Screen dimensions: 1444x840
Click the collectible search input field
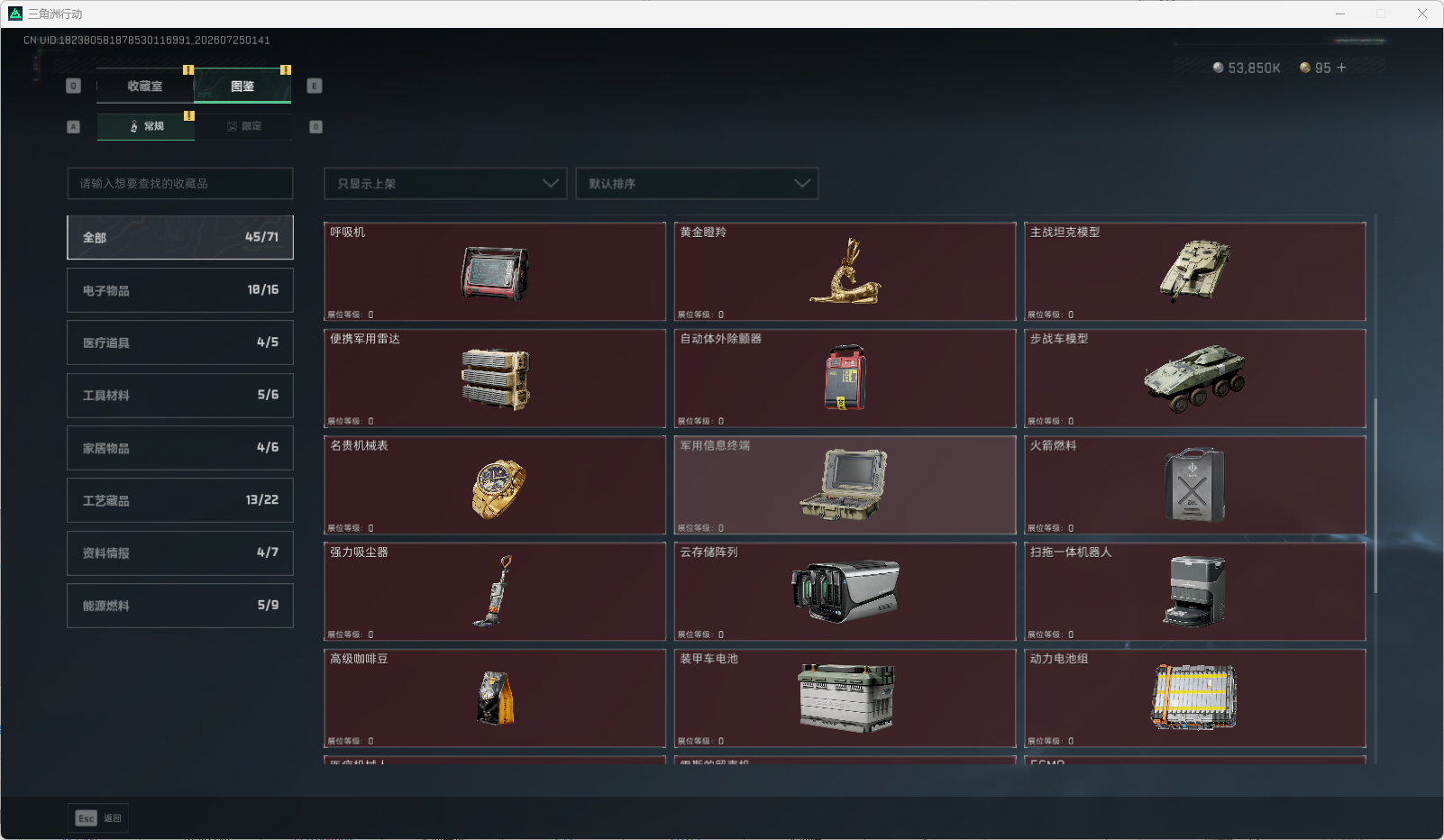pos(180,183)
